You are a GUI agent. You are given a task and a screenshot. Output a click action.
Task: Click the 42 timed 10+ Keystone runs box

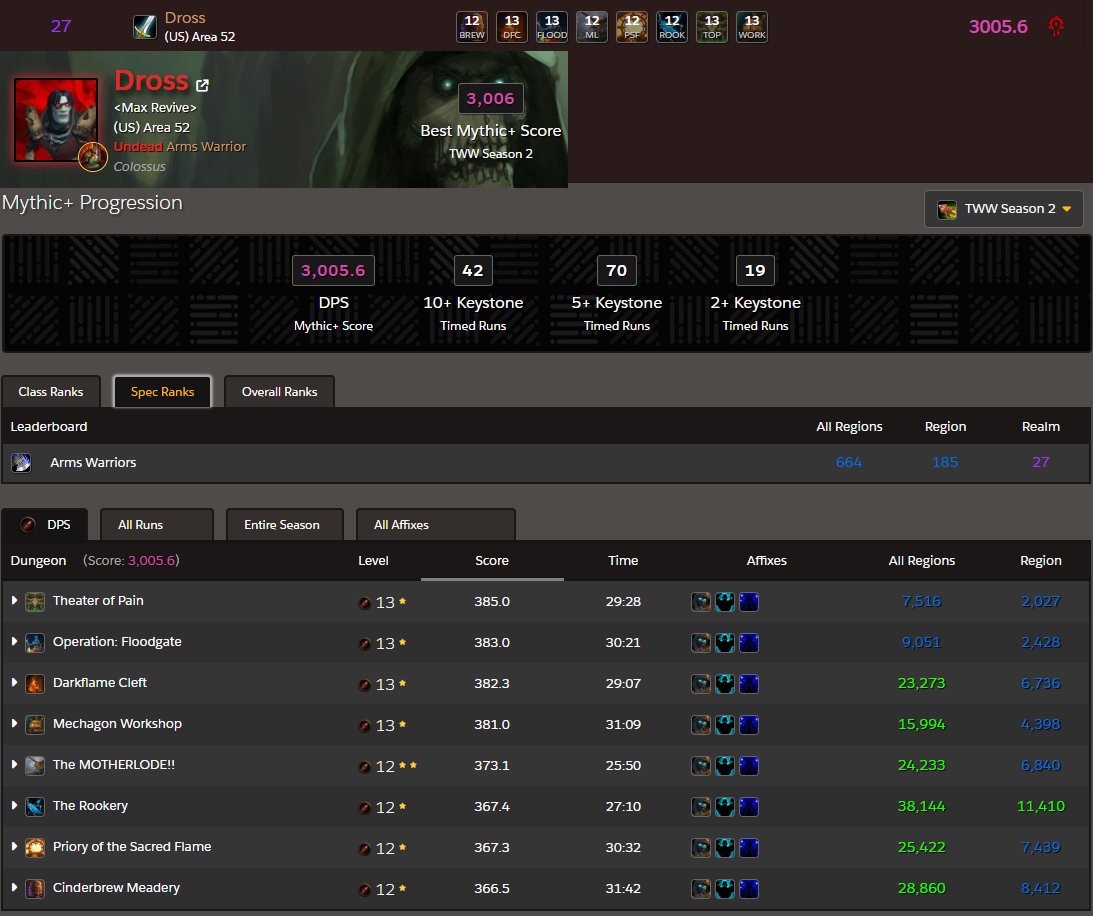pos(473,270)
